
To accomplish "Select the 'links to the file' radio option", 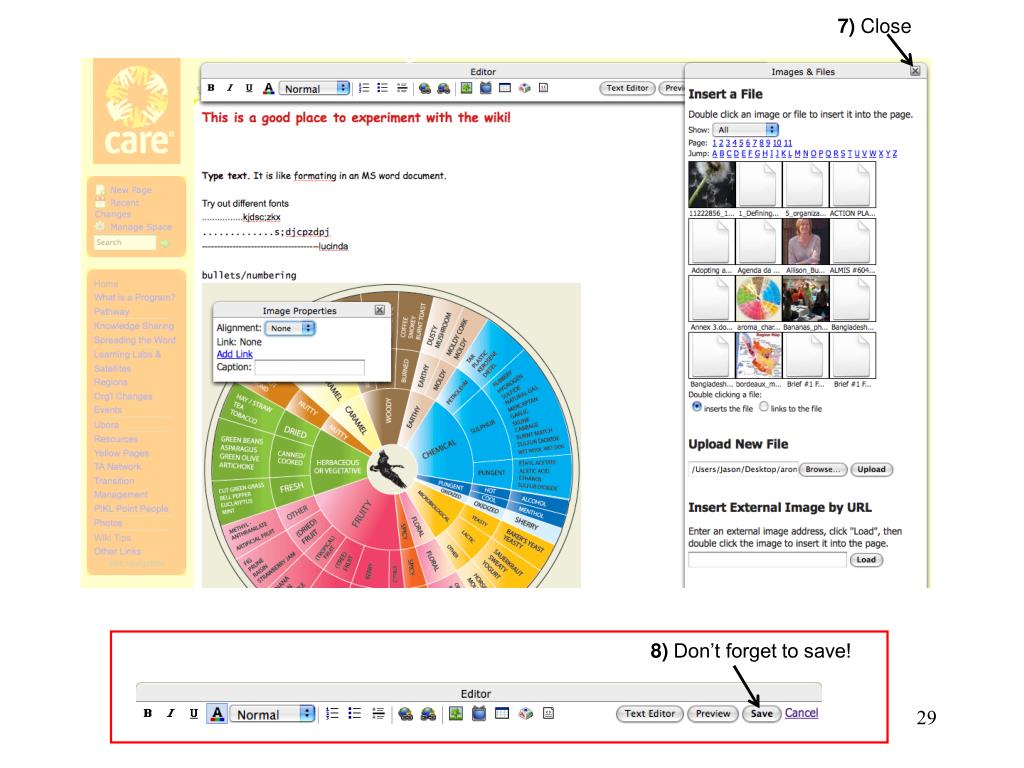I will coord(763,407).
